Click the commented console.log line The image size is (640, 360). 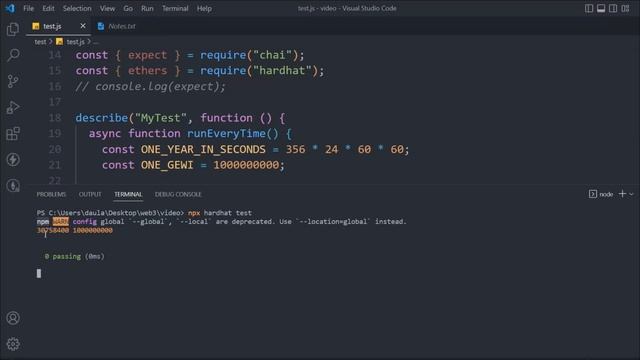[x=150, y=87]
